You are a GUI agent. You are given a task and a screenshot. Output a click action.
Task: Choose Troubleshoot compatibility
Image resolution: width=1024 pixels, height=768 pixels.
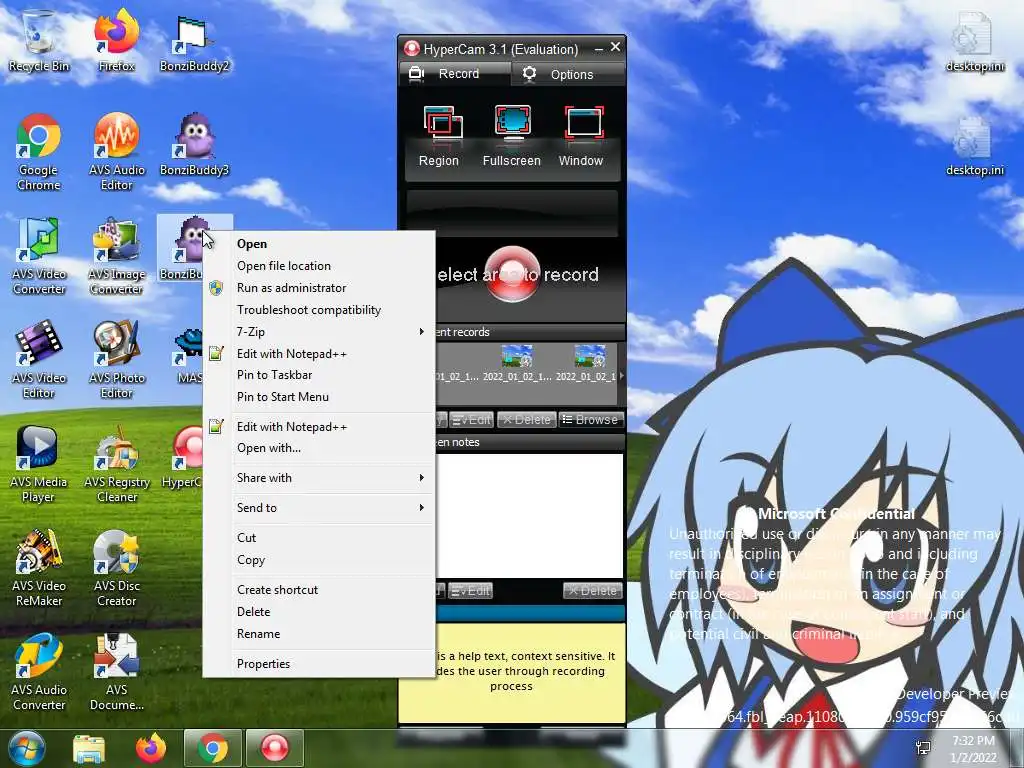click(319, 310)
